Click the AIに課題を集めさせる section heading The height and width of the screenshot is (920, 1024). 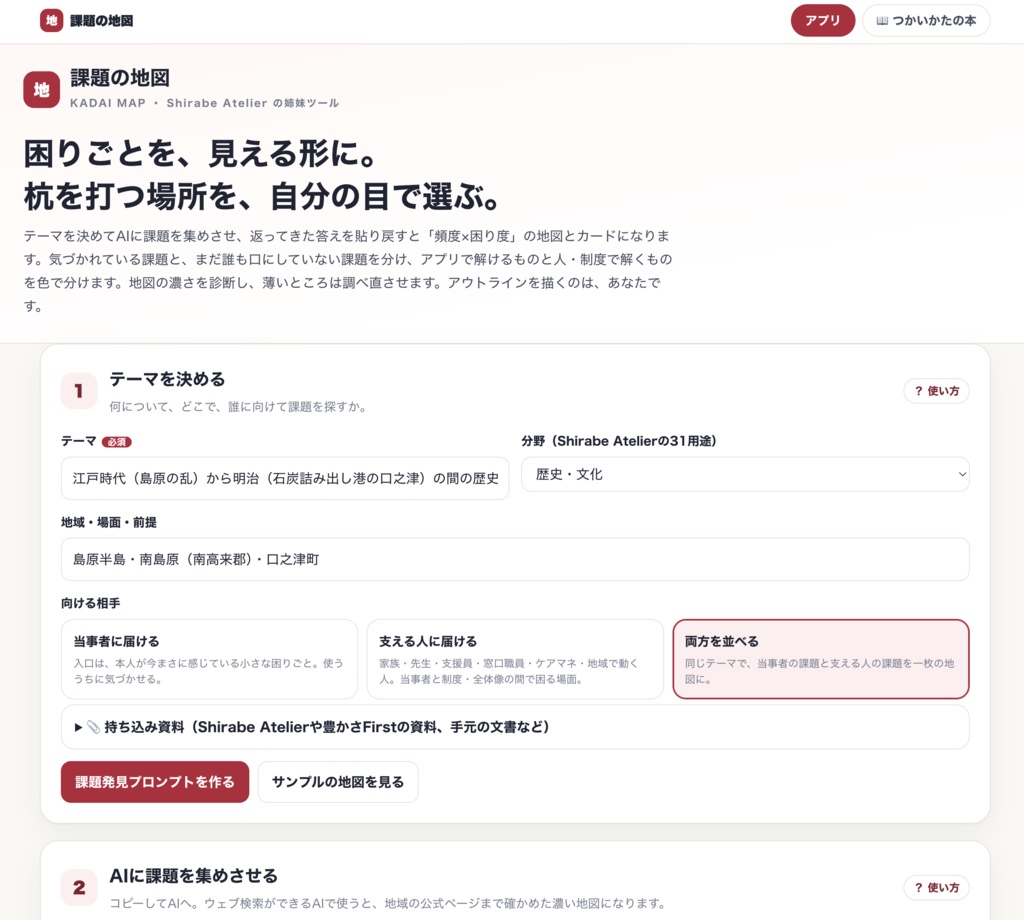pyautogui.click(x=193, y=876)
